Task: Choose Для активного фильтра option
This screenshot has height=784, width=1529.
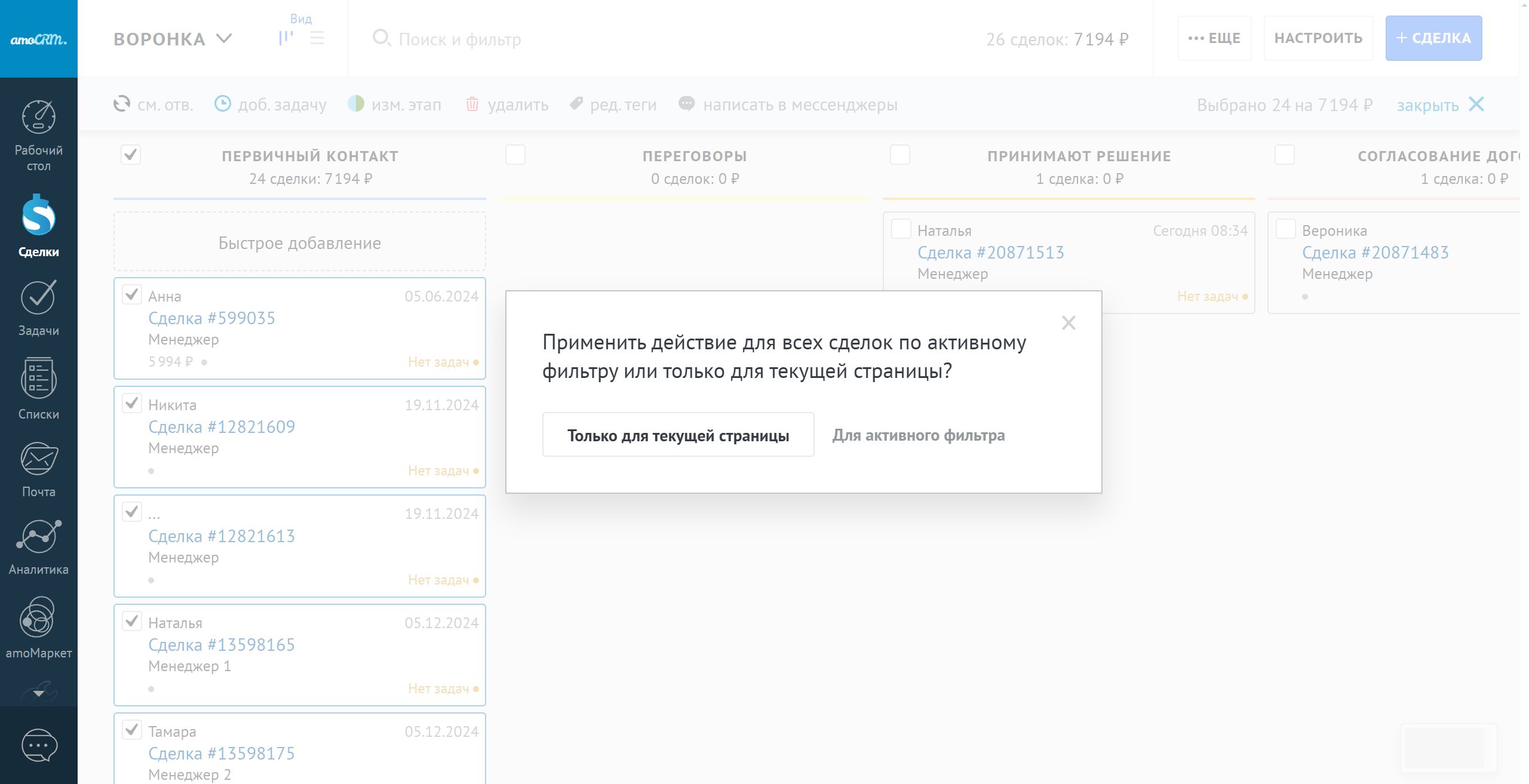Action: tap(919, 435)
